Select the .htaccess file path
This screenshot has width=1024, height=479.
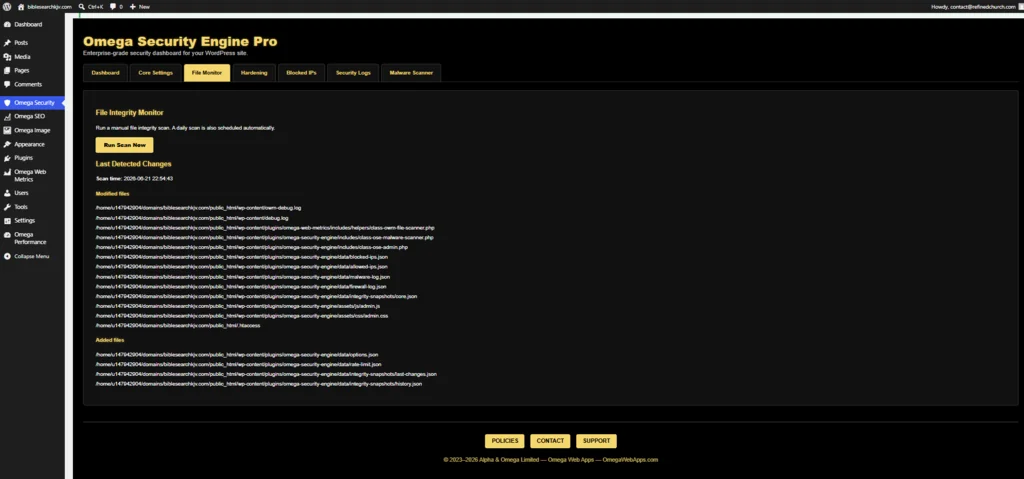pyautogui.click(x=178, y=325)
